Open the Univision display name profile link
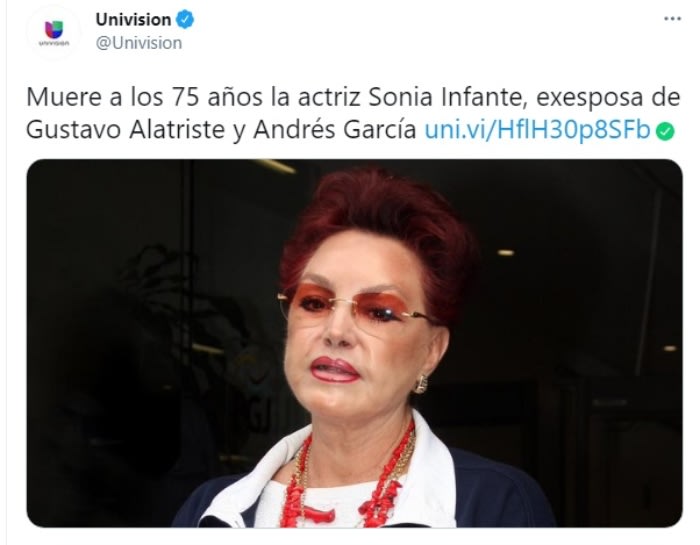 tap(133, 20)
